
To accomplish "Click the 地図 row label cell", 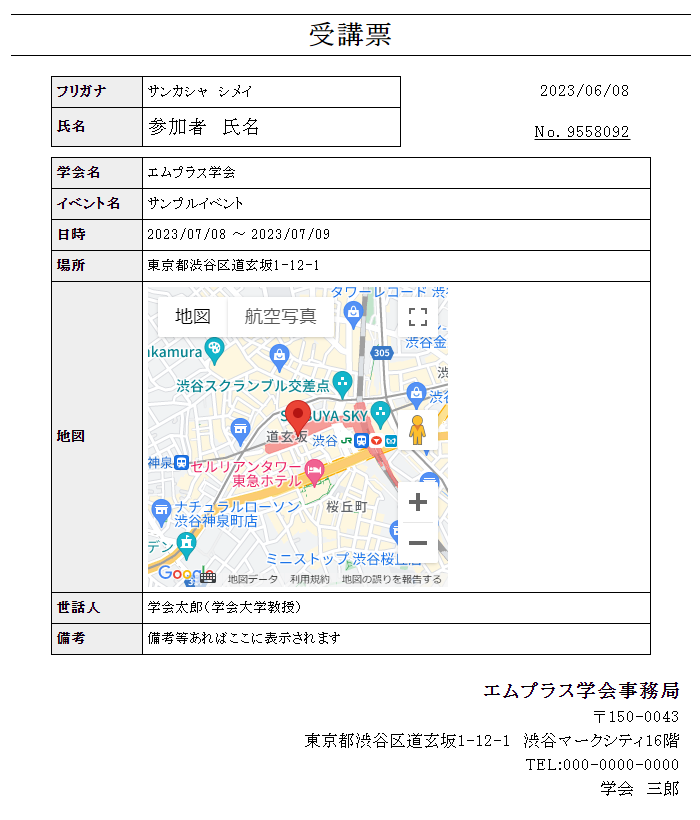I will pos(97,437).
